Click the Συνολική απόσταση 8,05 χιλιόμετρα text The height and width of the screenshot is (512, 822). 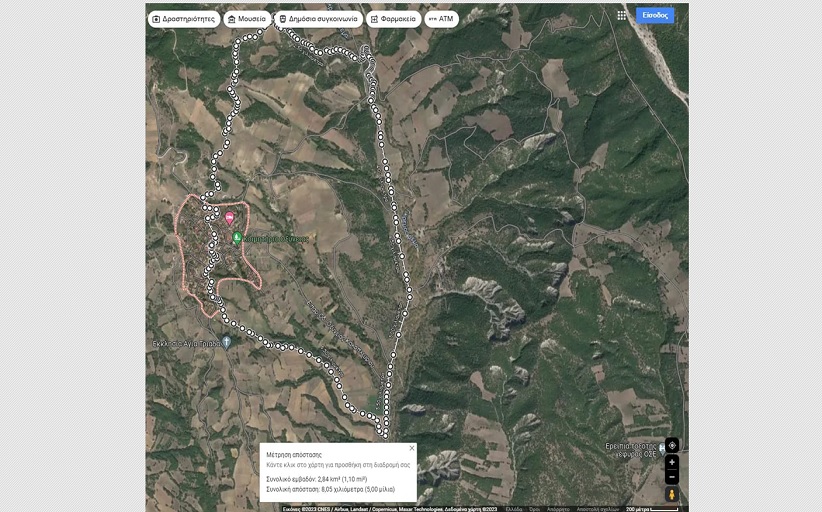coord(330,489)
